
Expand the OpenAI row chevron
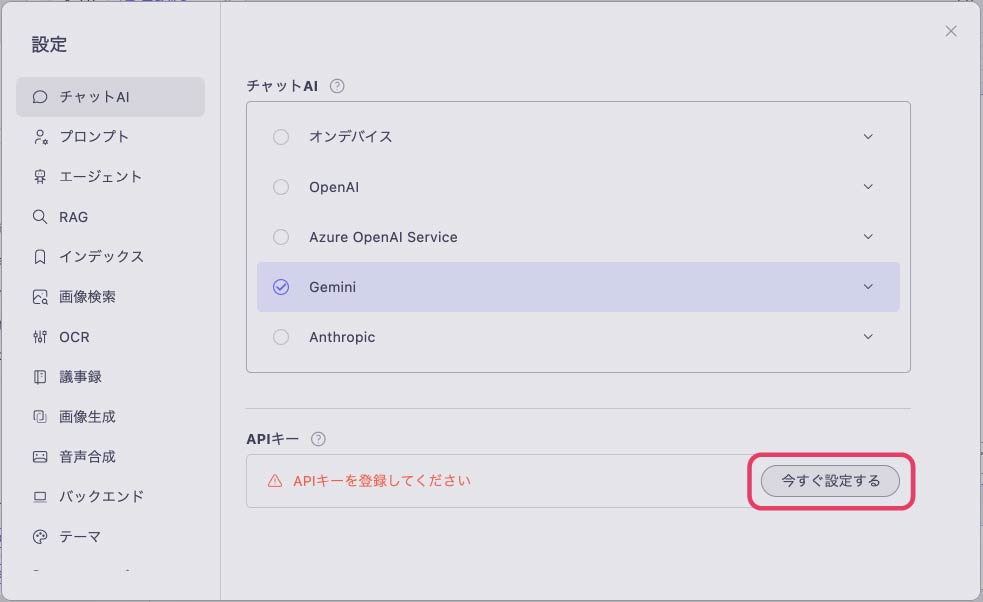pos(868,187)
